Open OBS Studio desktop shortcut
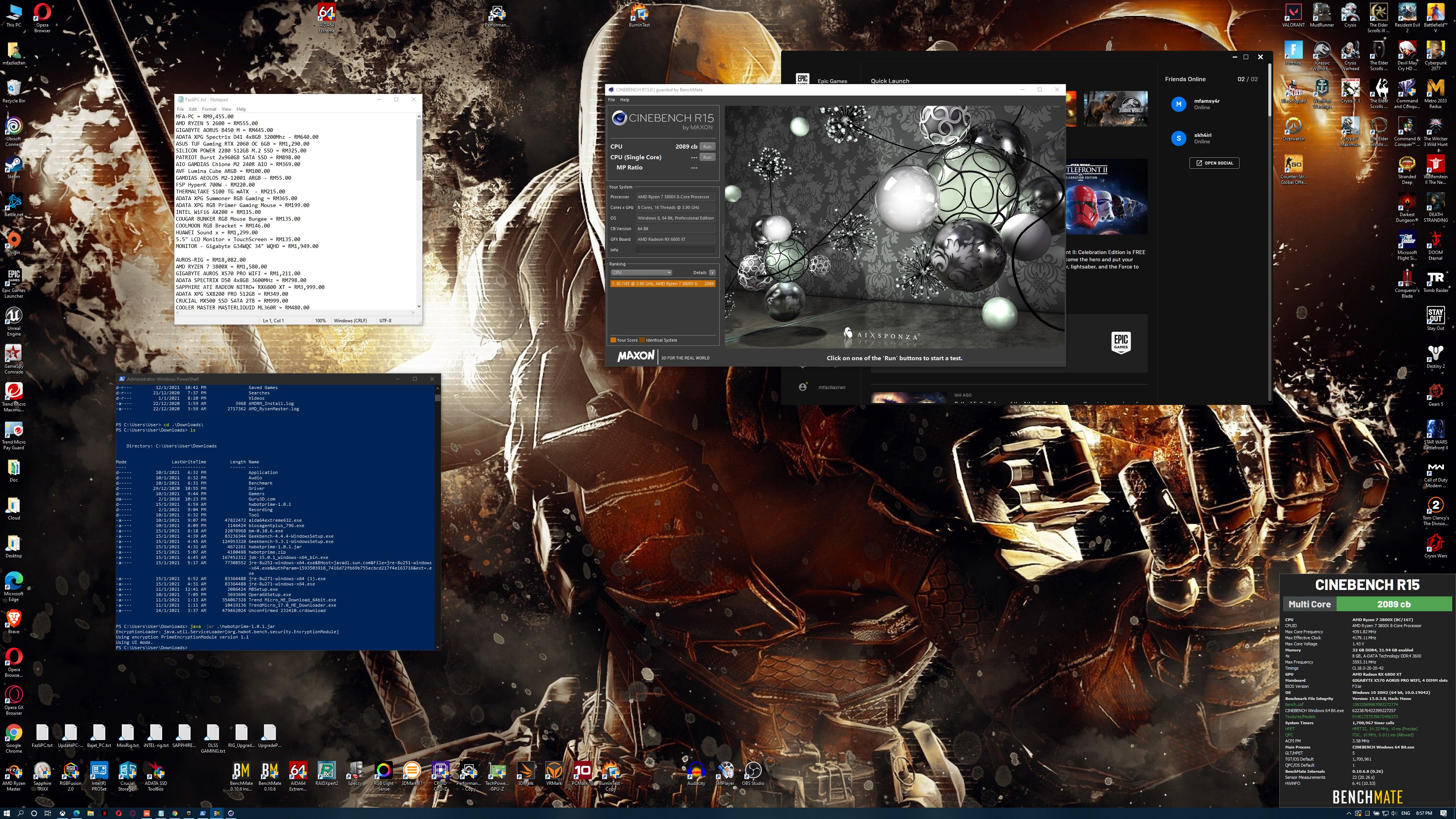The height and width of the screenshot is (819, 1456). point(753,773)
